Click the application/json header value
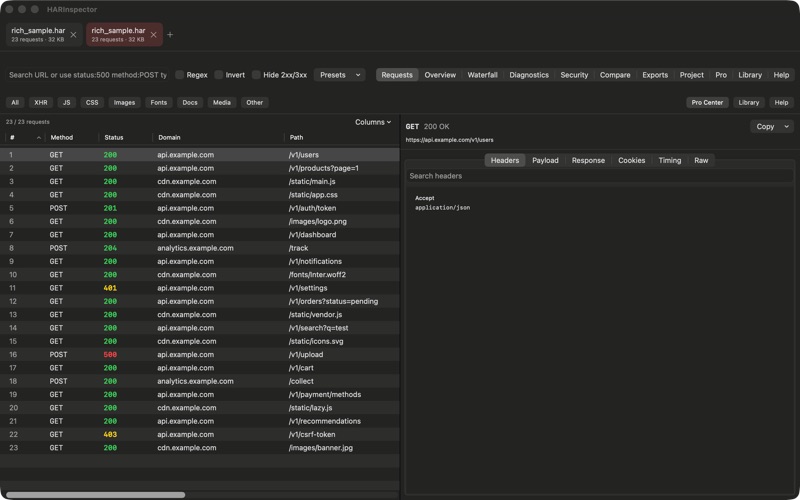The width and height of the screenshot is (800, 500). [x=442, y=208]
